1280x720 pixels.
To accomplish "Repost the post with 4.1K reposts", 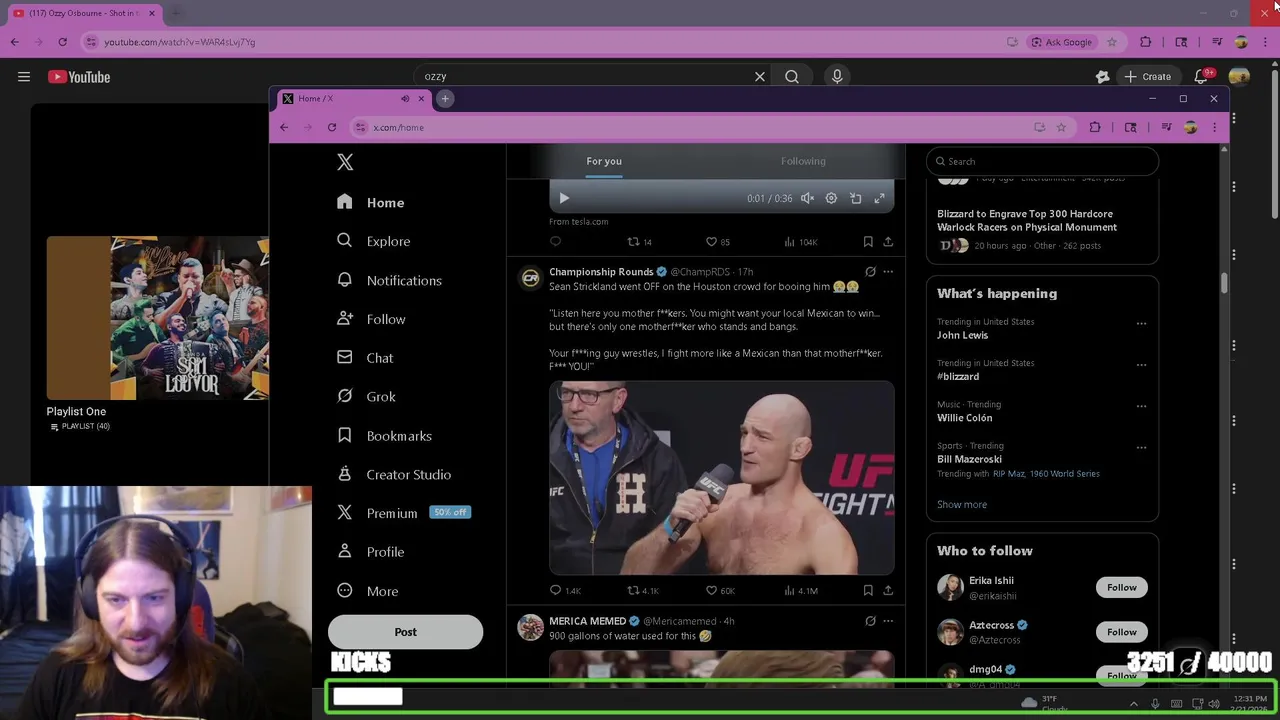I will click(x=642, y=590).
